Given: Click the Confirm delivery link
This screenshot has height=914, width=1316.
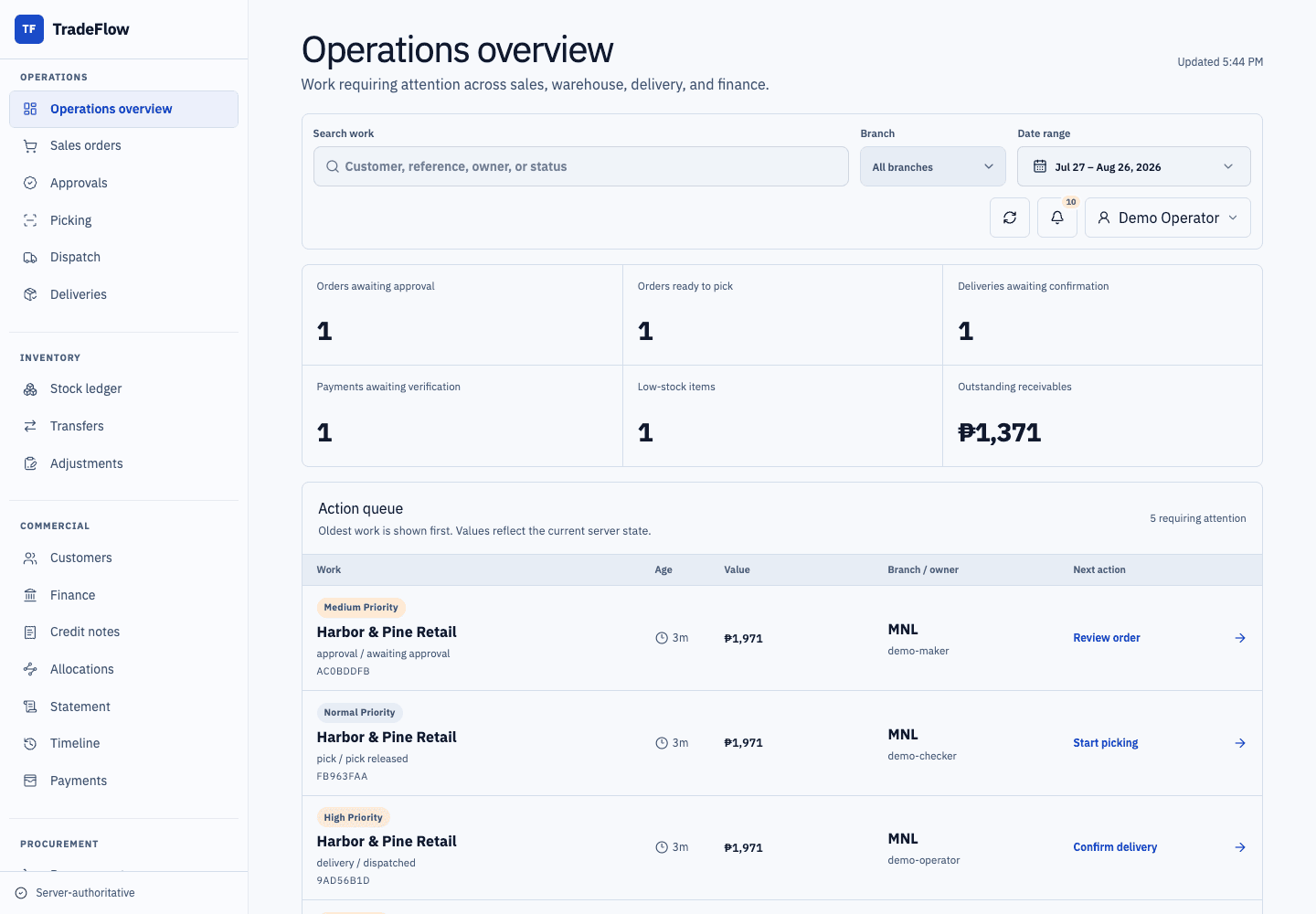Looking at the screenshot, I should 1115,847.
